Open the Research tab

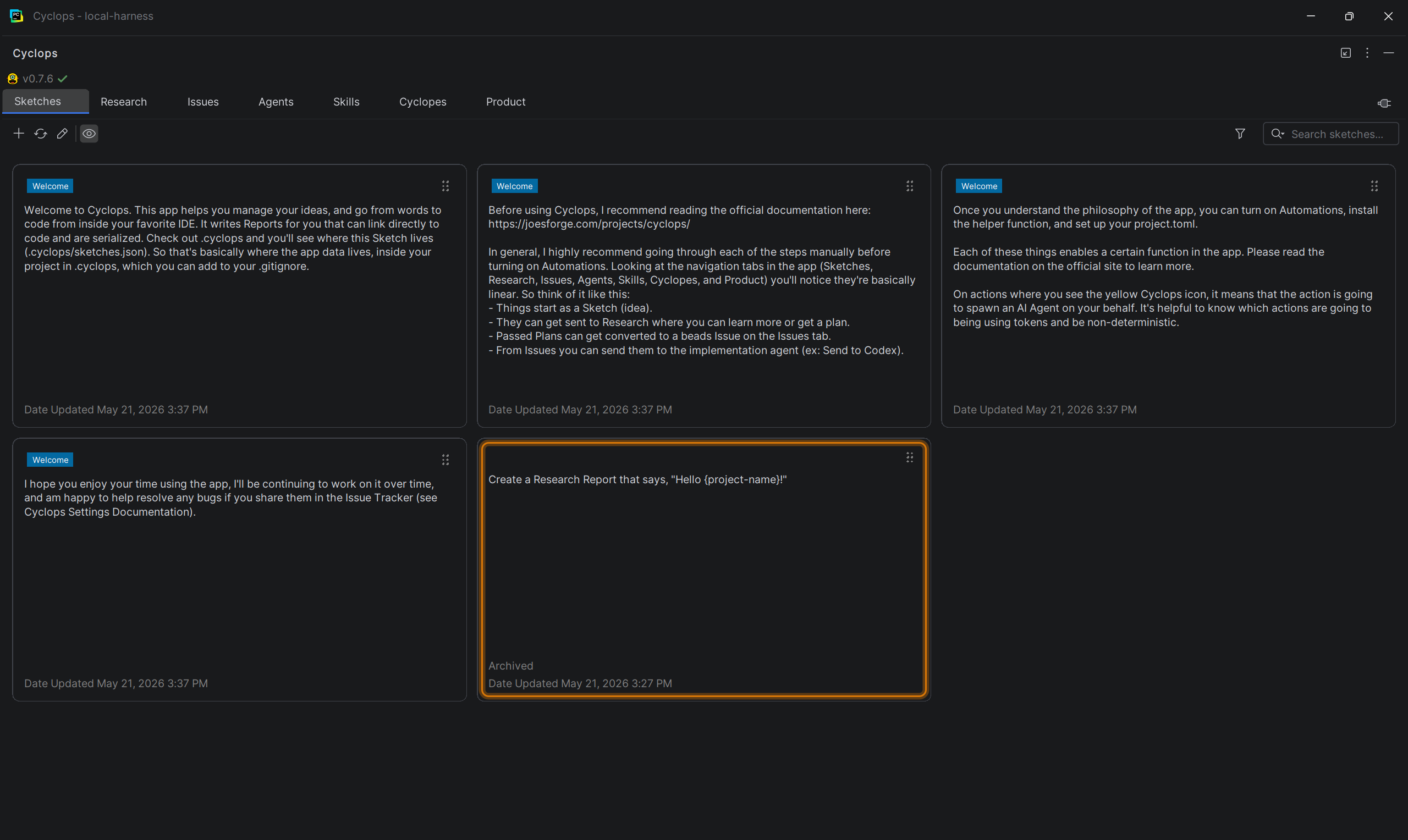coord(123,102)
